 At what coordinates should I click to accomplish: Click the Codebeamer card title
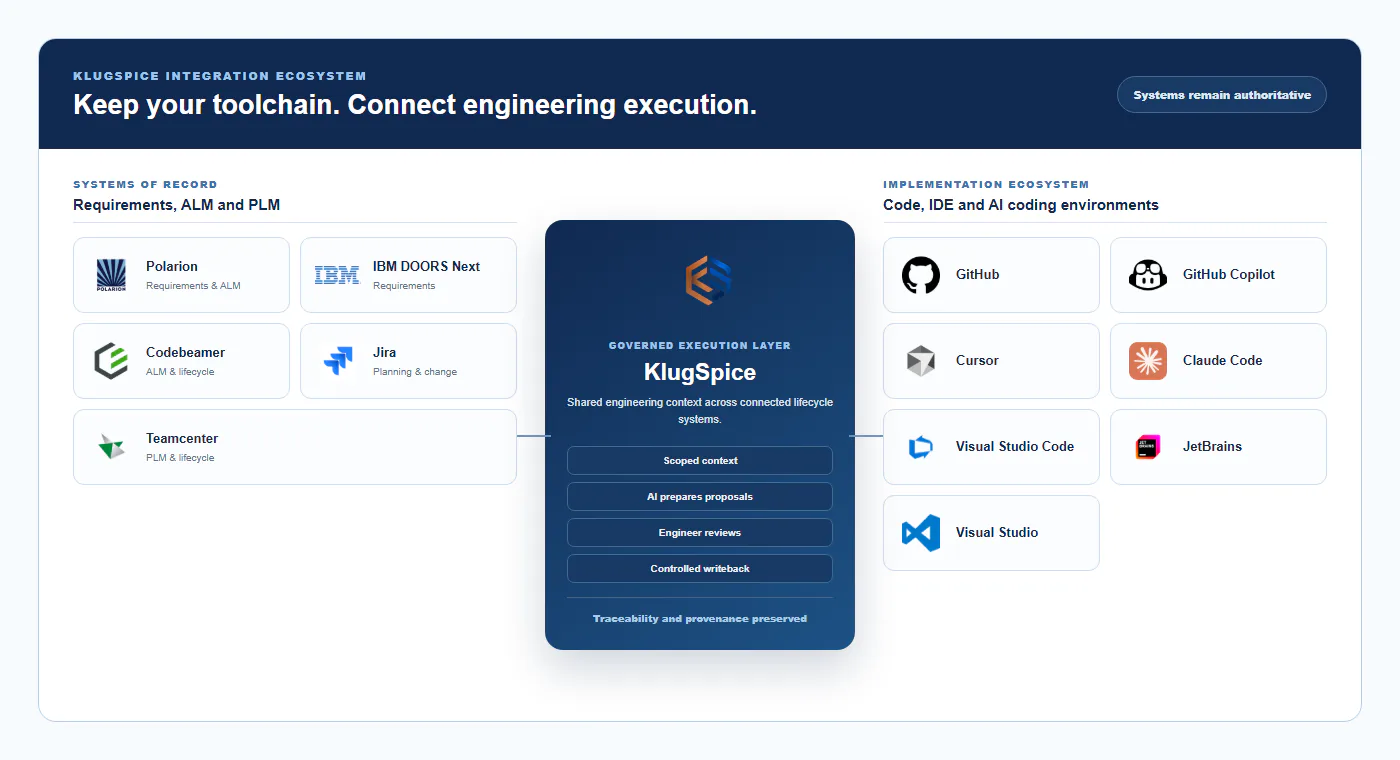[x=185, y=353]
